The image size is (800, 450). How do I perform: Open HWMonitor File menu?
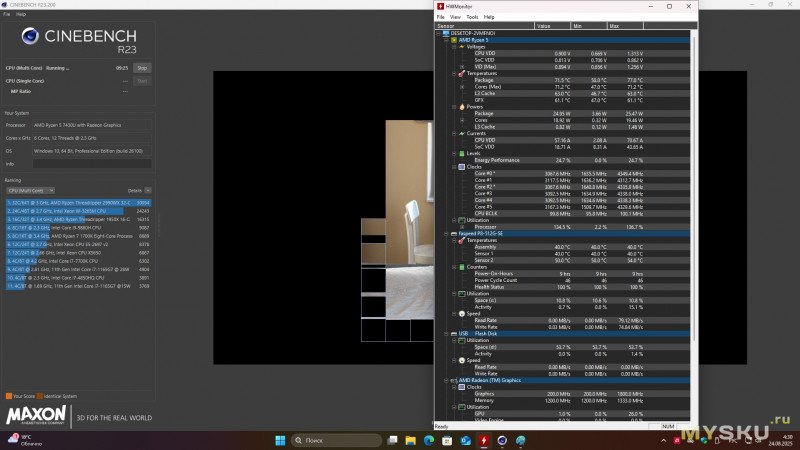pyautogui.click(x=440, y=17)
